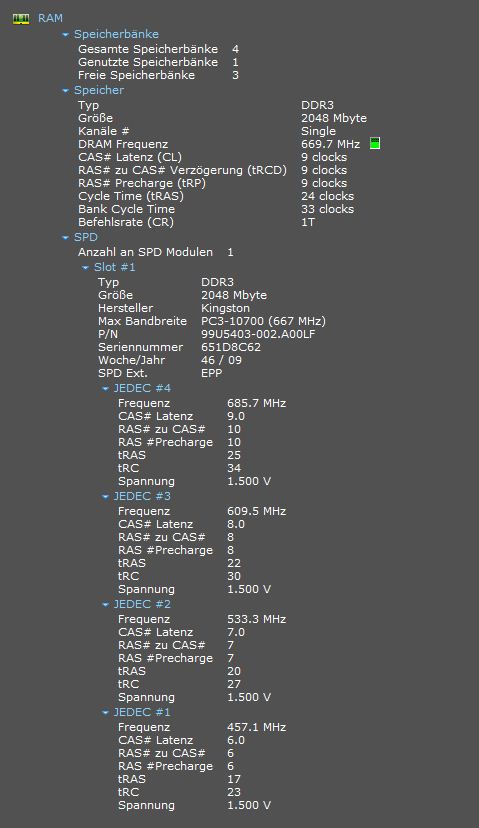Collapse the JEDEC #3 profile
The width and height of the screenshot is (479, 828).
tap(106, 497)
